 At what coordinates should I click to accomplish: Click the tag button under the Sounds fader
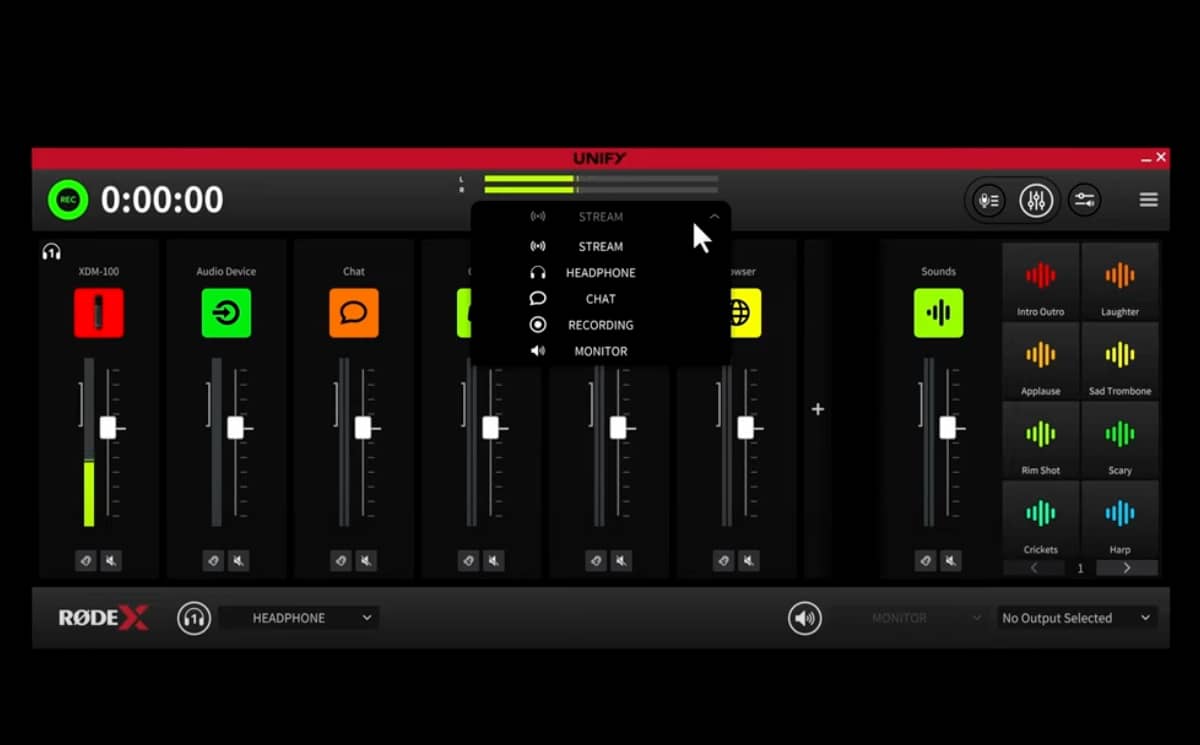point(926,561)
